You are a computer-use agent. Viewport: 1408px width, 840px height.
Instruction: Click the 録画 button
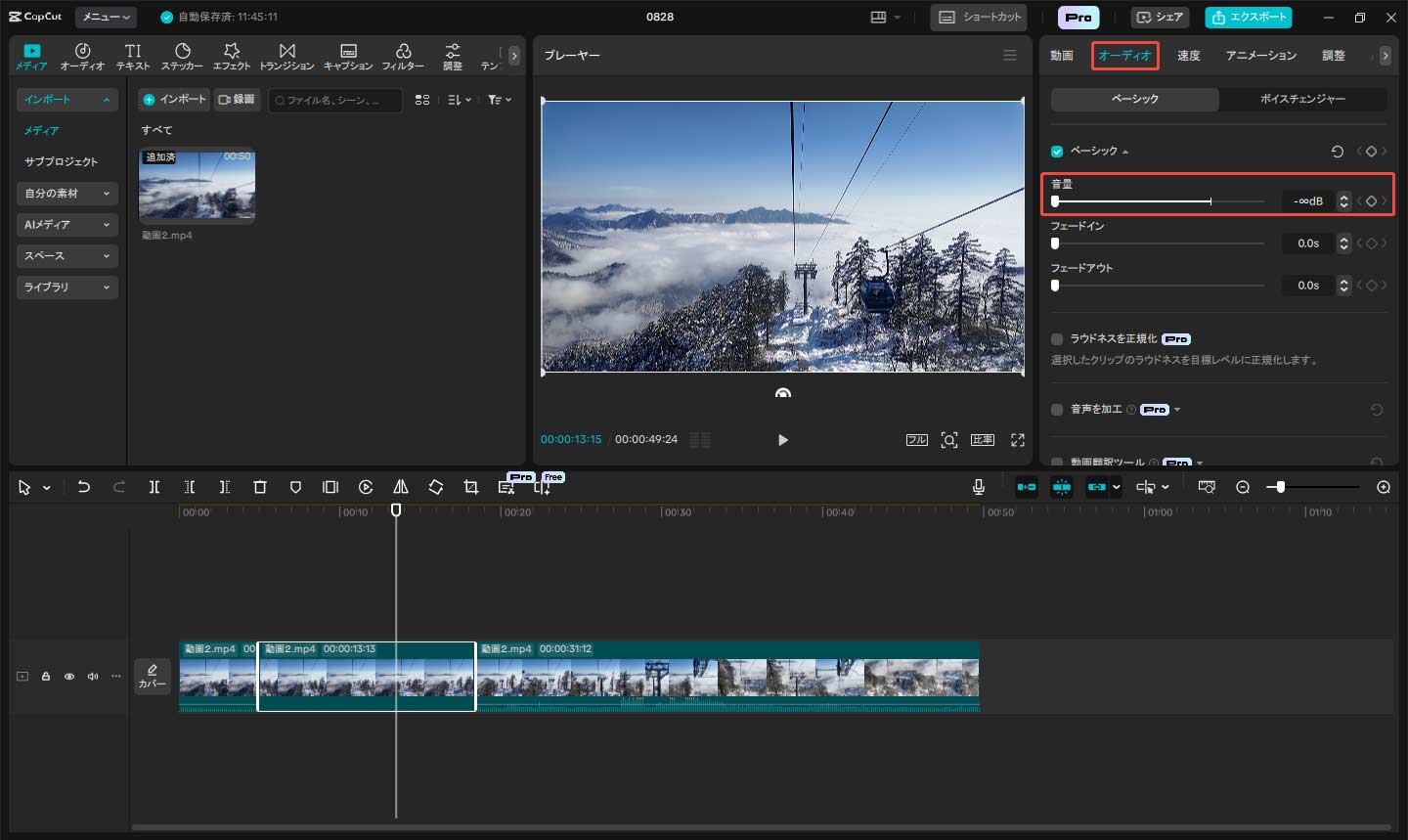pyautogui.click(x=237, y=100)
